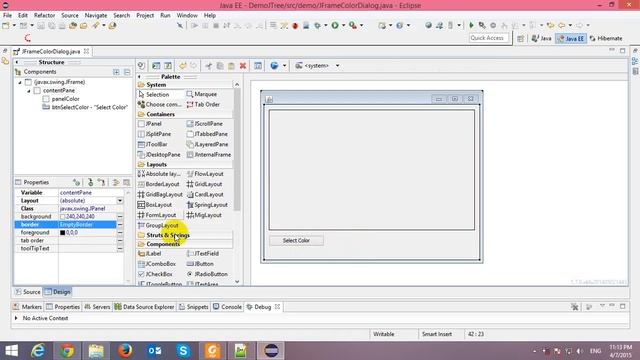Click the red Delete icon in designer toolbar
Image resolution: width=640 pixels, height=360 pixels.
click(x=243, y=66)
